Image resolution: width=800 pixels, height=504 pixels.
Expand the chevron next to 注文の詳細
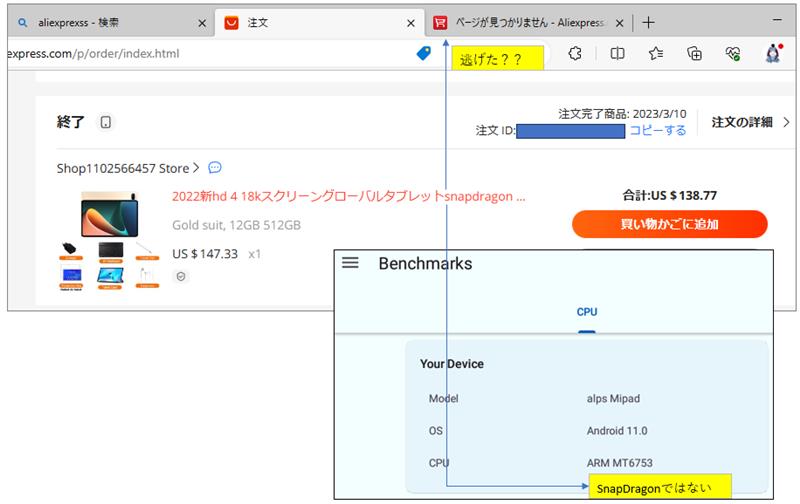786,122
